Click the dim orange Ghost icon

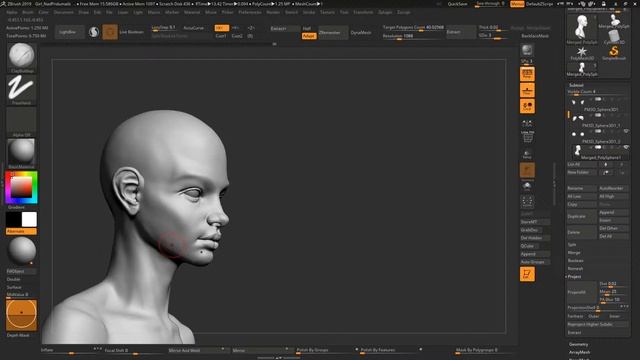pos(527,171)
